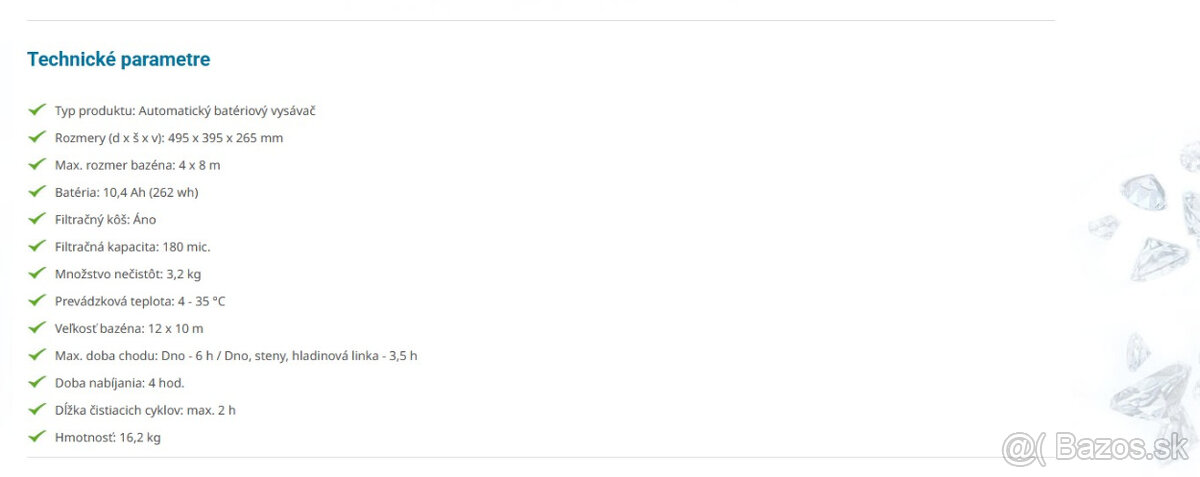1200x477 pixels.
Task: Select the checkmark next to Filtračná kapacita
Action: pos(37,246)
